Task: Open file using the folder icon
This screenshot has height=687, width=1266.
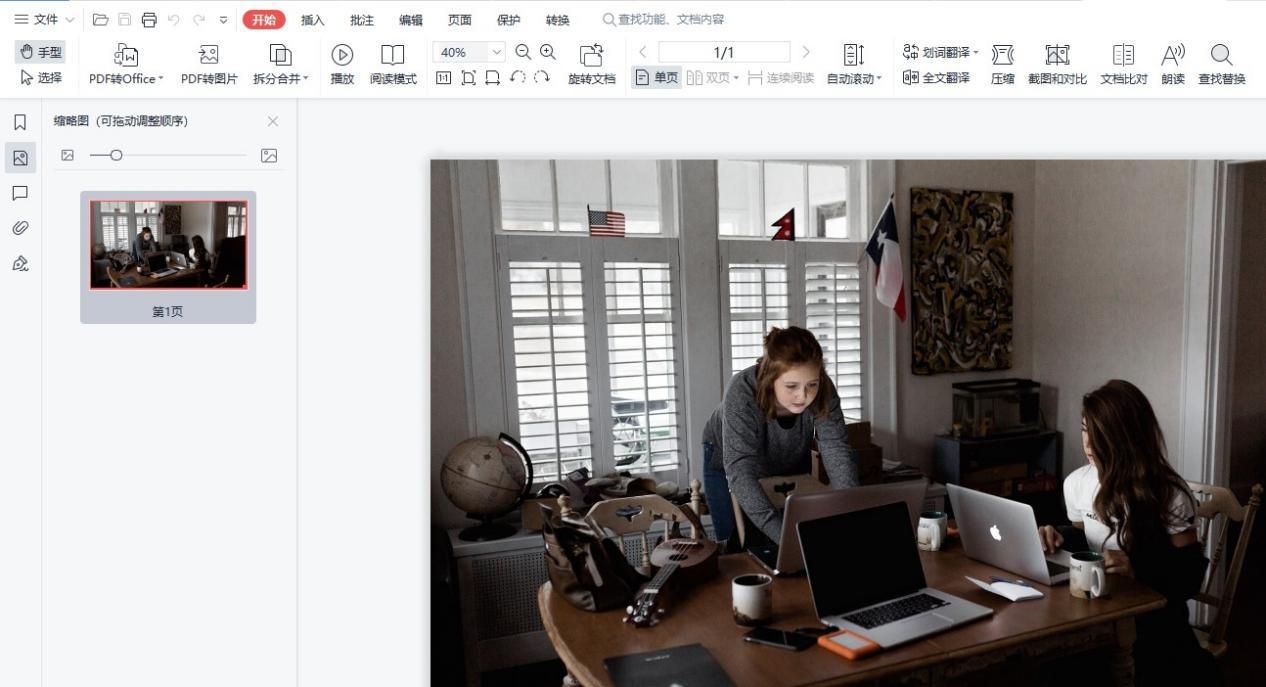Action: 100,20
